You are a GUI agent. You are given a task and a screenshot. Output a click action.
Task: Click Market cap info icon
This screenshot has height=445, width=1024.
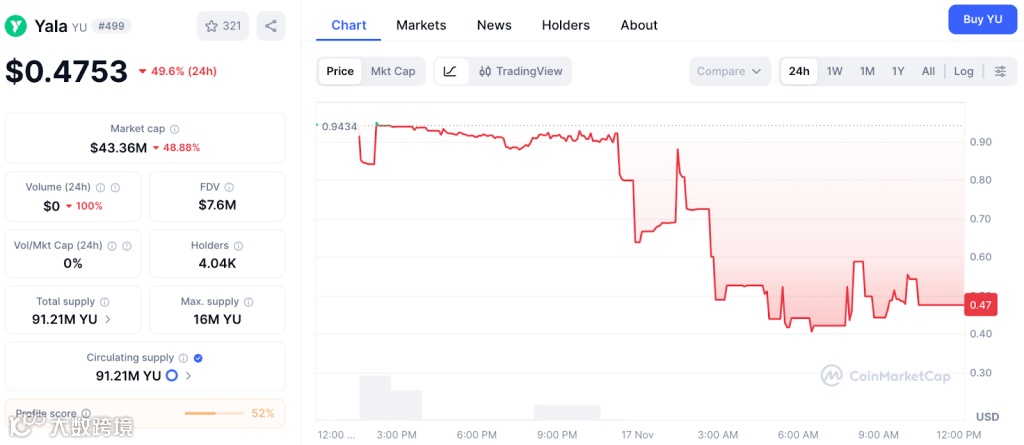point(175,129)
